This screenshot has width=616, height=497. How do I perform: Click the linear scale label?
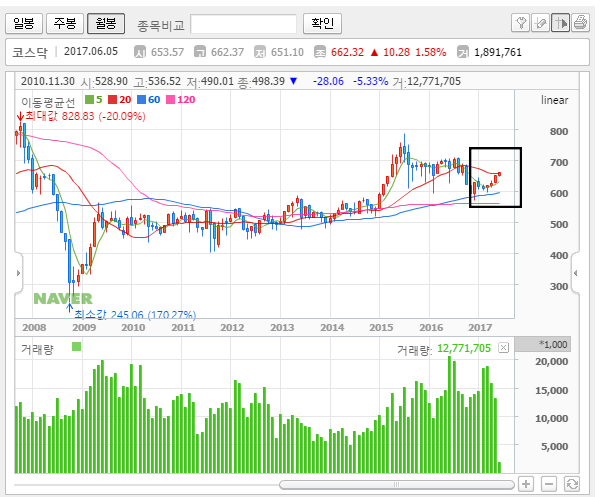coord(554,100)
